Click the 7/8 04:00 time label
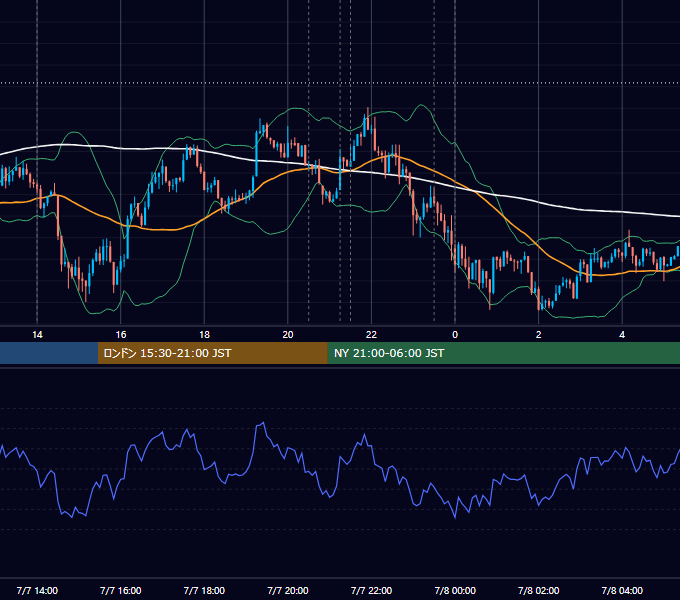This screenshot has height=600, width=680. tap(622, 590)
